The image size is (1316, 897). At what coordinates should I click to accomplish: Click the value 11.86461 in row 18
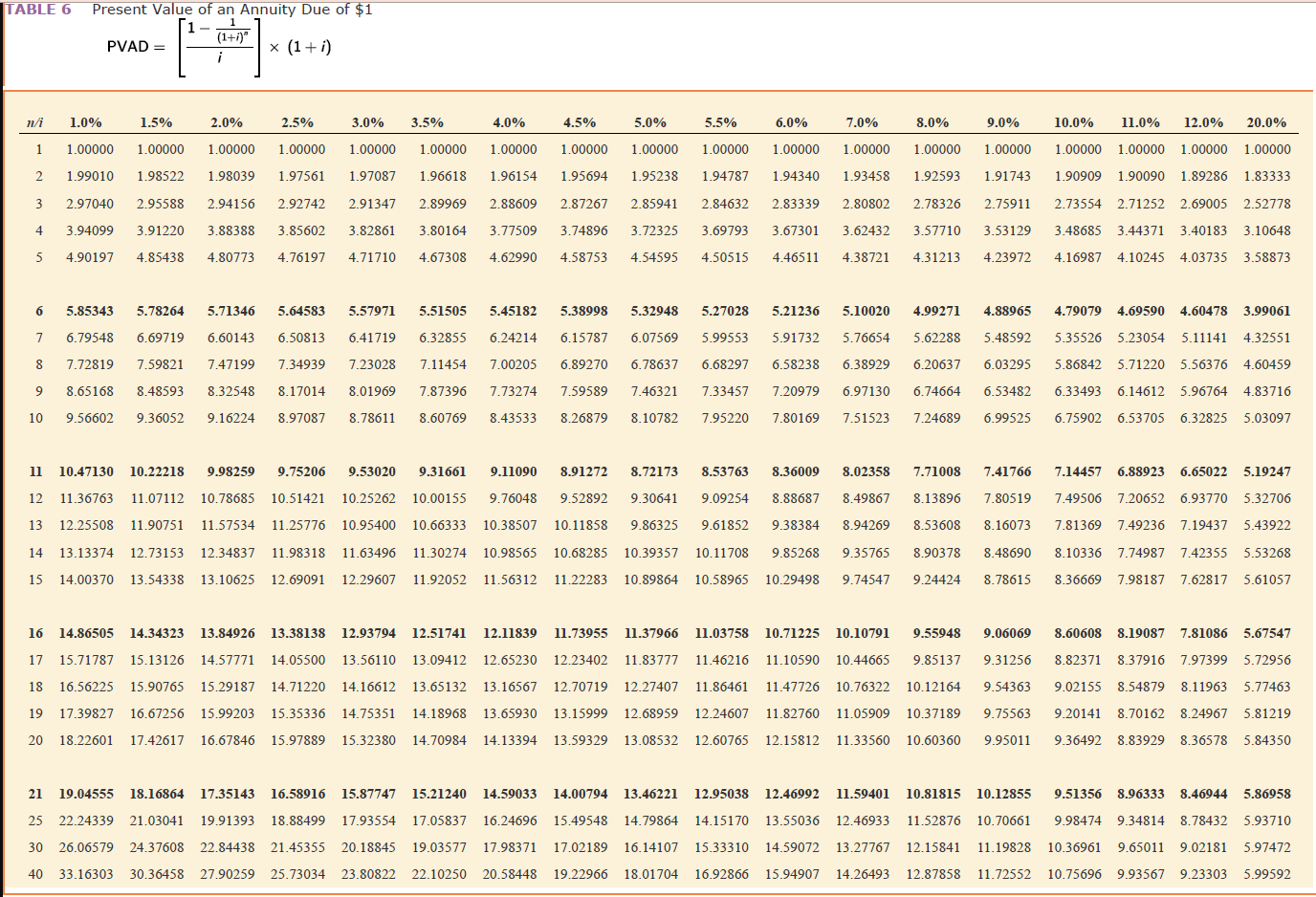tap(722, 687)
